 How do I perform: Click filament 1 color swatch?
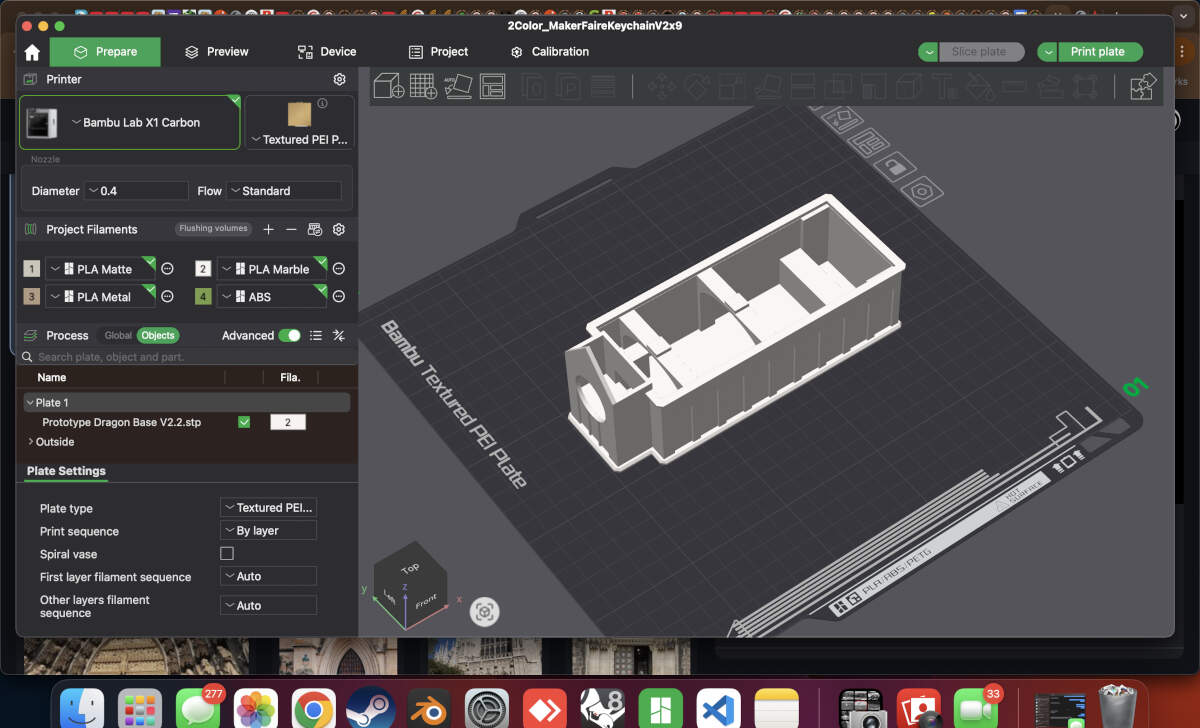32,269
